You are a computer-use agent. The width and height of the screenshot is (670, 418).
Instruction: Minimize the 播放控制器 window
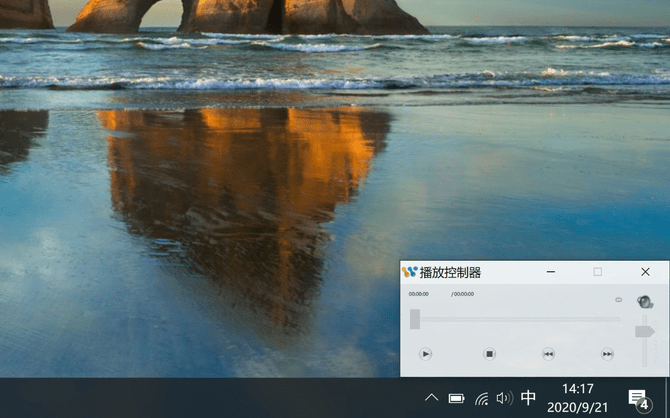click(550, 271)
